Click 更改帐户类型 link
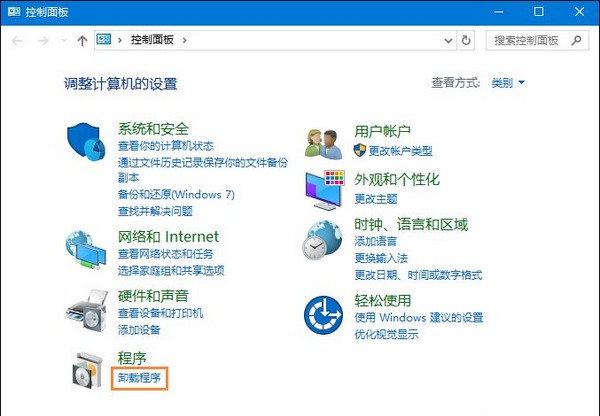 (400, 151)
